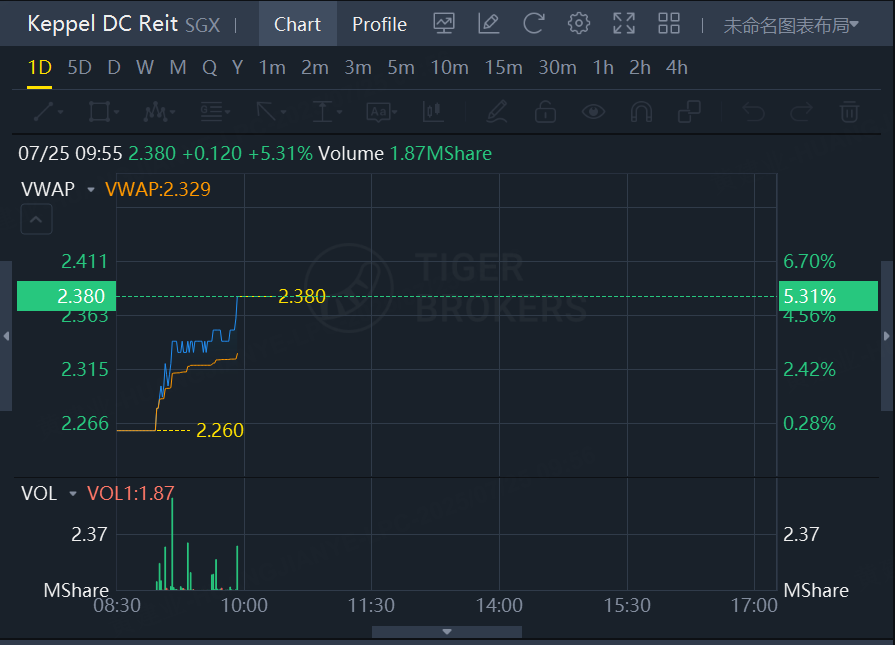The width and height of the screenshot is (895, 645).
Task: Open the Fibonacci lines tool
Action: click(x=211, y=112)
